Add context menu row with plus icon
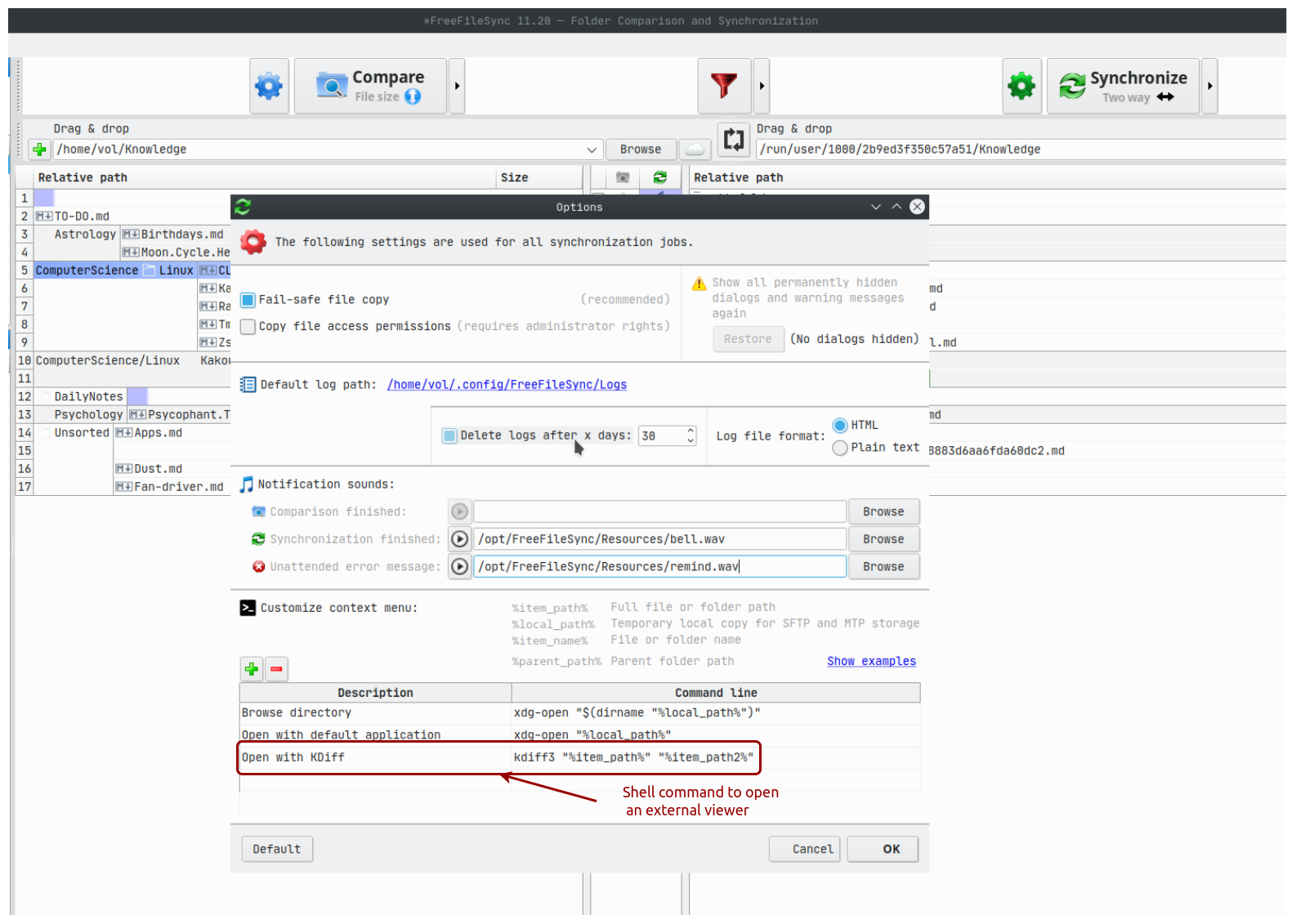The width and height of the screenshot is (1296, 924). tap(252, 670)
